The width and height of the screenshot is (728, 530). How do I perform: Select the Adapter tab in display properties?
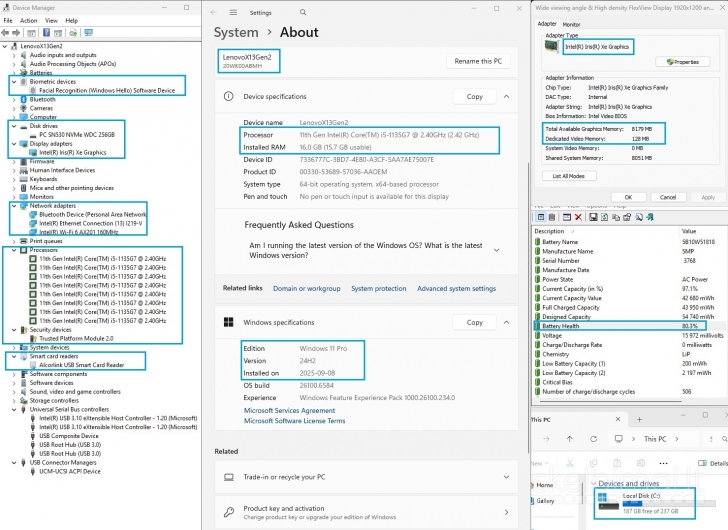547,24
